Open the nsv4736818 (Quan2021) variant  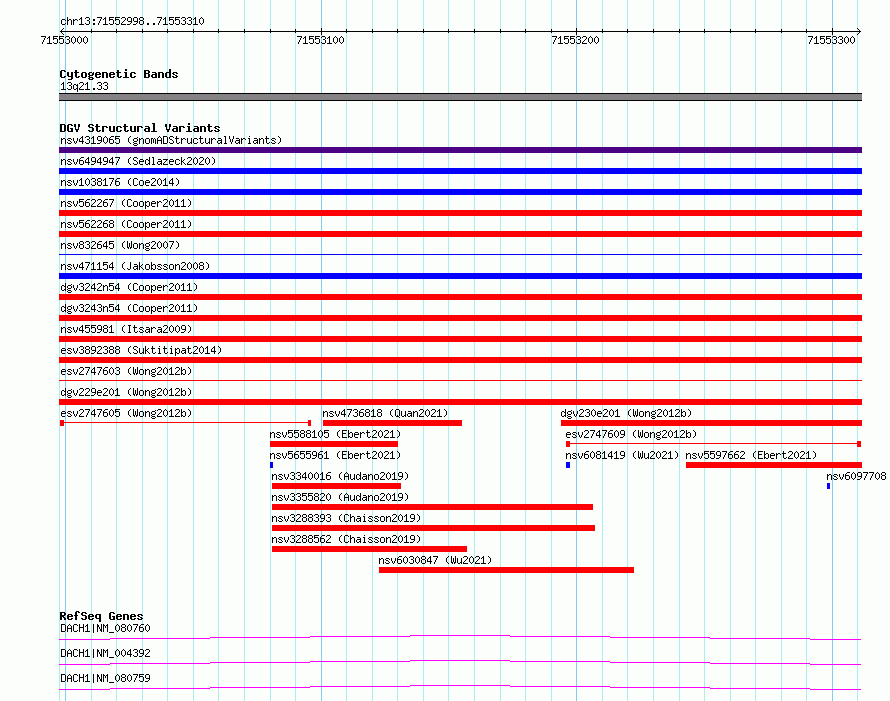pos(385,413)
